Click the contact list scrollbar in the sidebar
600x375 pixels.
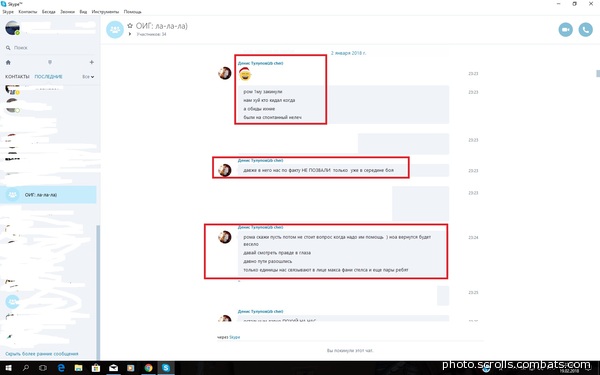98,293
